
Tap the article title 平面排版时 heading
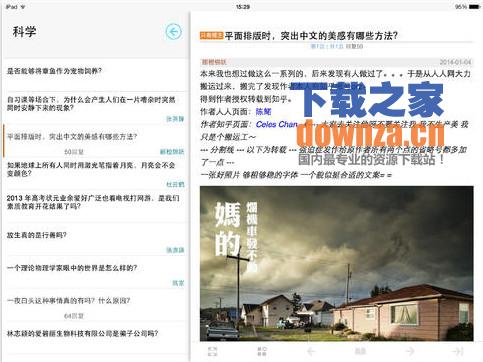(x=311, y=35)
